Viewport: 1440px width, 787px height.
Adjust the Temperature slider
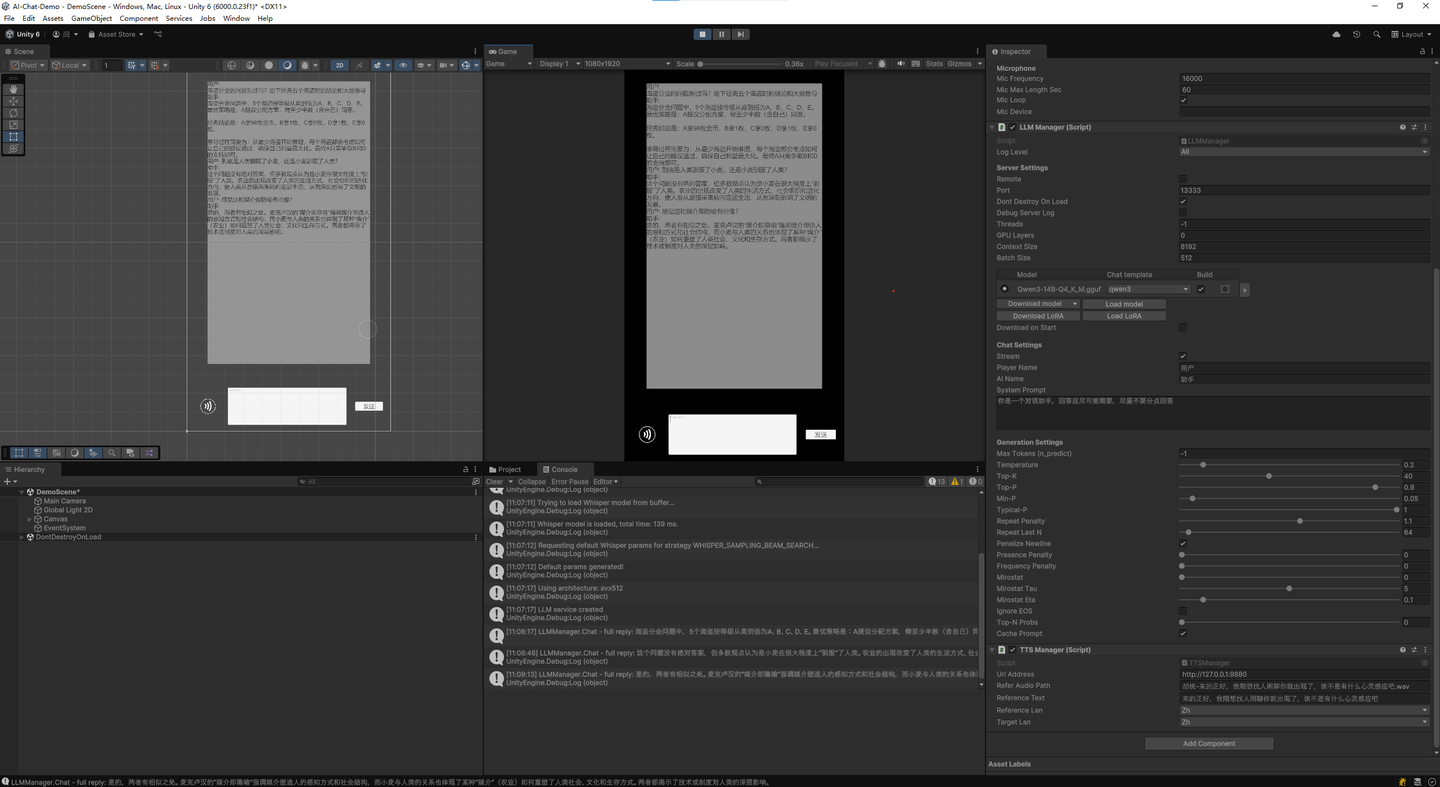[x=1290, y=465]
